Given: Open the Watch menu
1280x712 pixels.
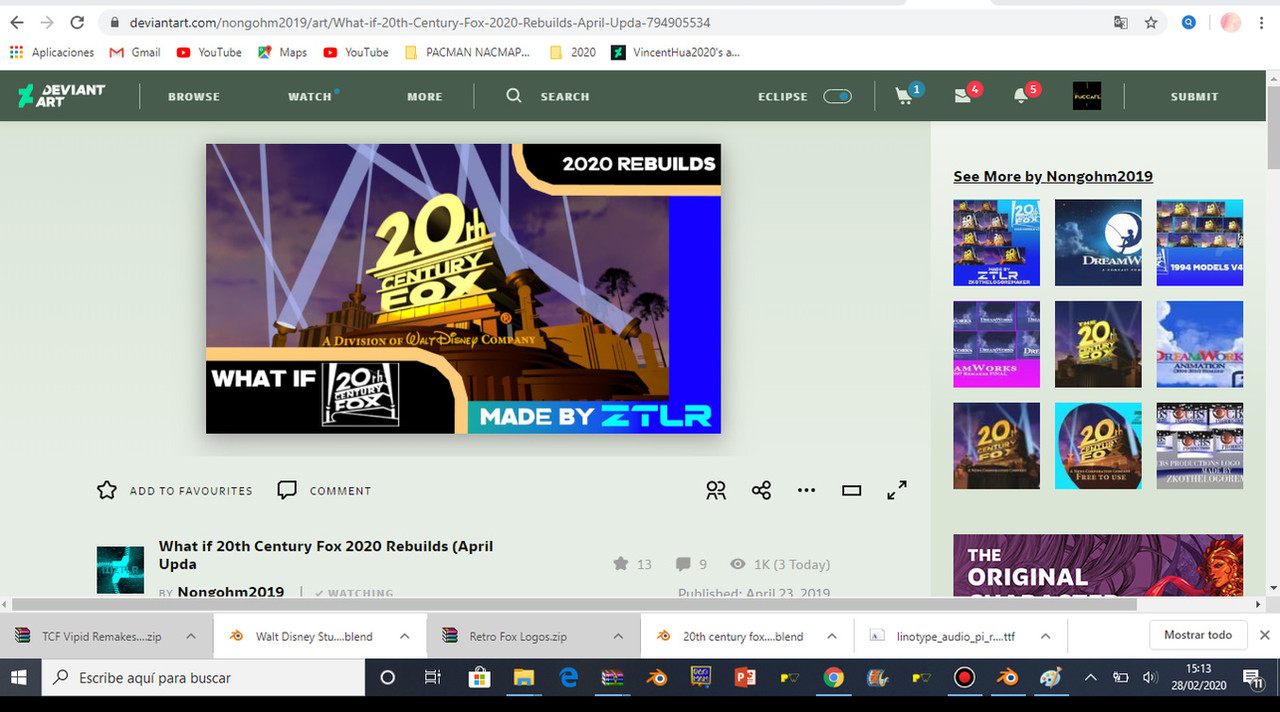Looking at the screenshot, I should tap(310, 97).
